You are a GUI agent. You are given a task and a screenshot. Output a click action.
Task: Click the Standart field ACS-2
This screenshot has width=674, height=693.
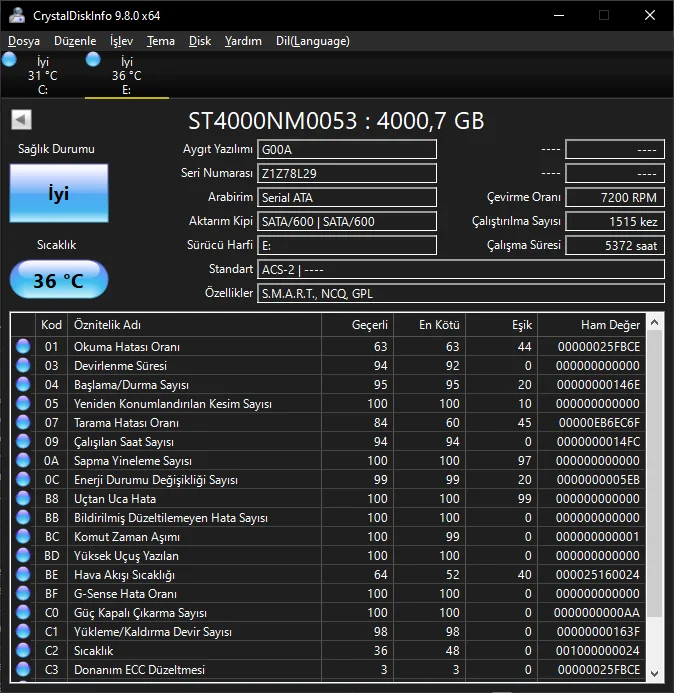tap(461, 269)
